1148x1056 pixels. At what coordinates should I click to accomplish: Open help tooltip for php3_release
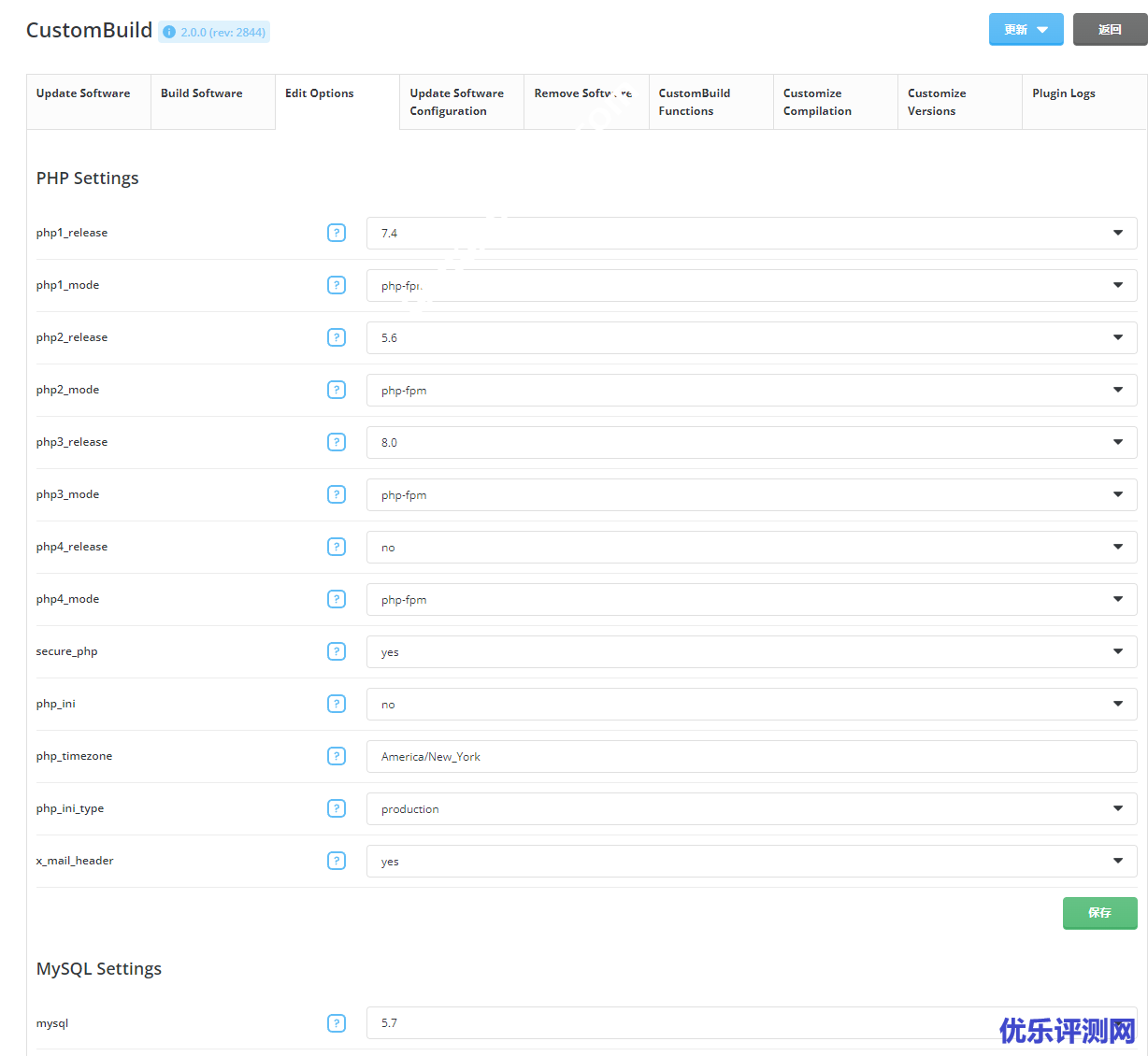[x=337, y=442]
